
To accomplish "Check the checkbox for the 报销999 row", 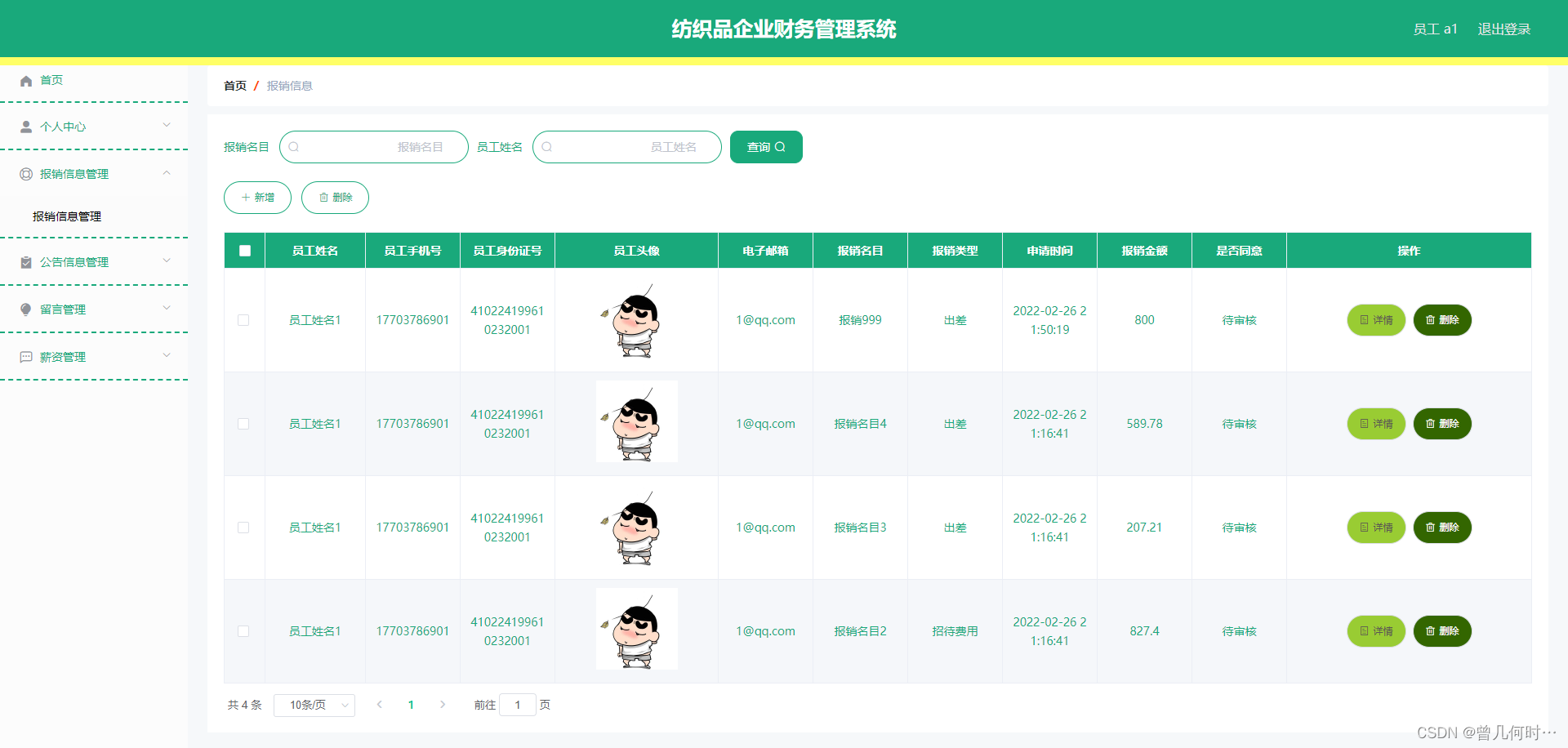I will (x=243, y=320).
